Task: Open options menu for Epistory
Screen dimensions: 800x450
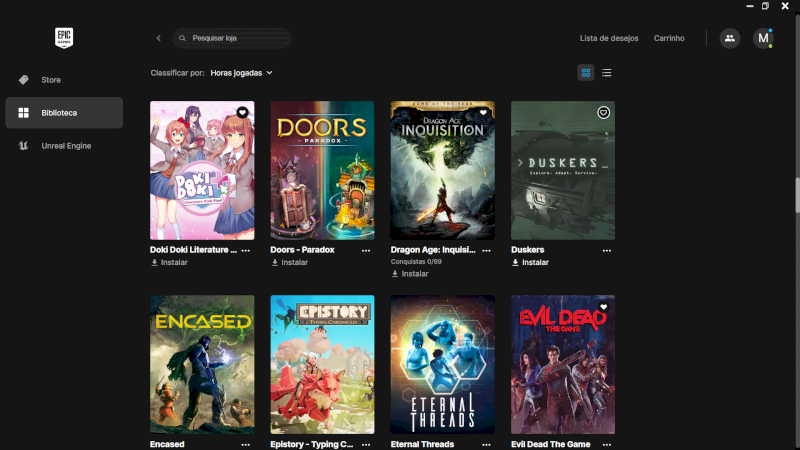Action: pos(366,445)
